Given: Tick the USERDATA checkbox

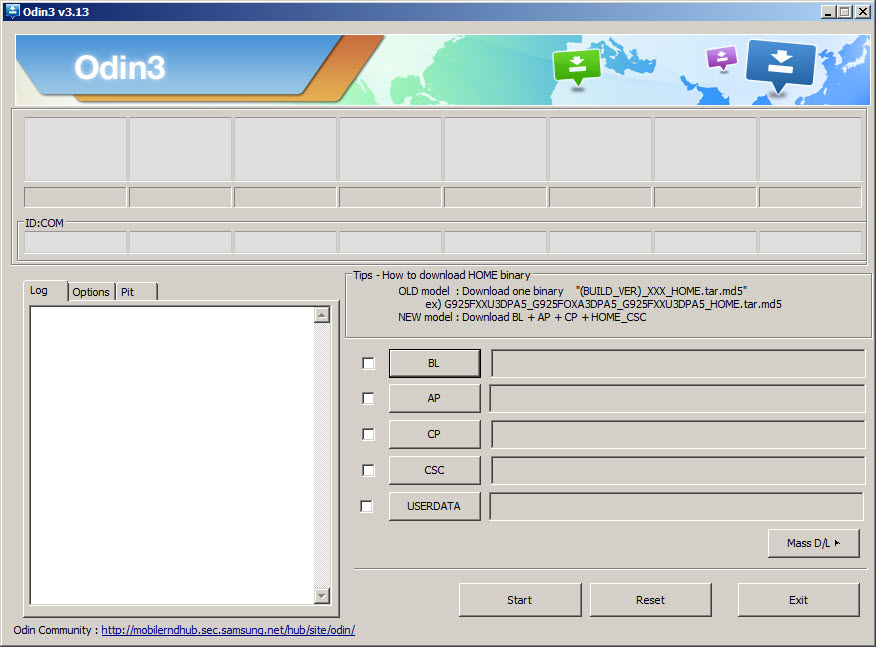Looking at the screenshot, I should 367,506.
